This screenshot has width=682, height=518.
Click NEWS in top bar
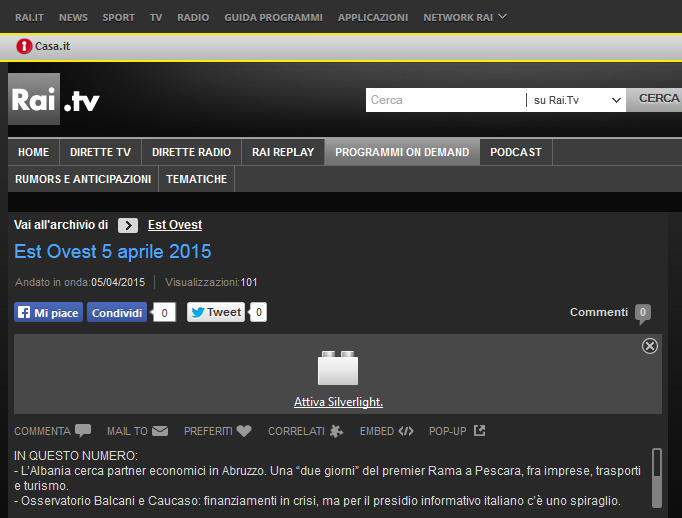pyautogui.click(x=73, y=17)
